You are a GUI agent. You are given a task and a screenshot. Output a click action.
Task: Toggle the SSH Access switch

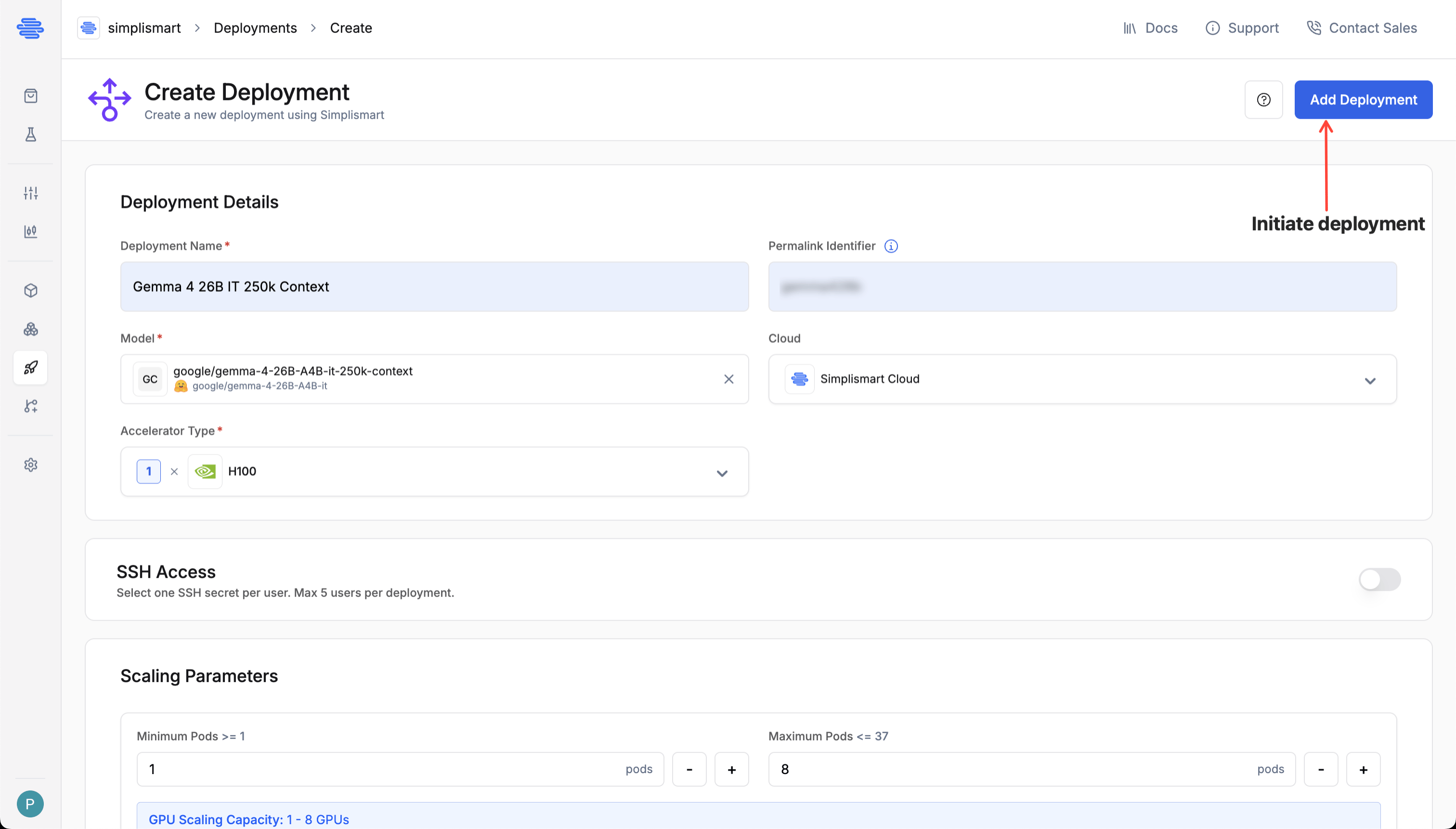[1379, 579]
